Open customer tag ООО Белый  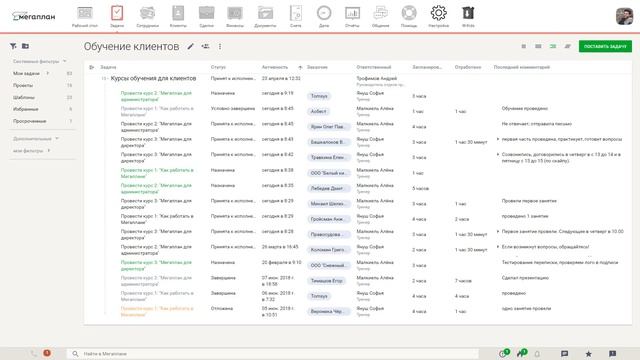(329, 173)
